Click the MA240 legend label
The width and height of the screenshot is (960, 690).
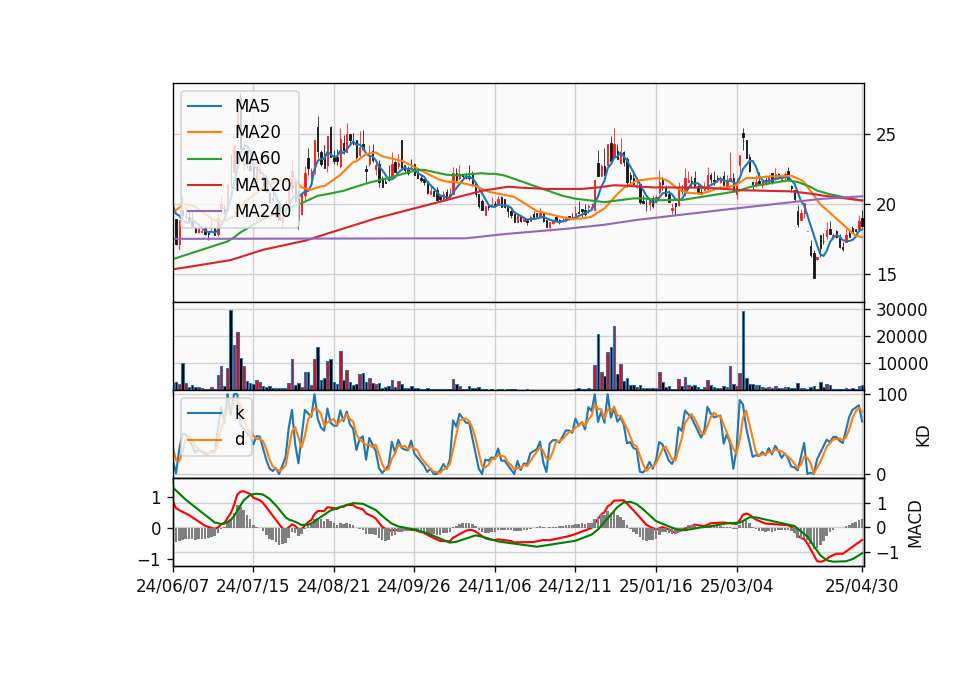click(263, 211)
